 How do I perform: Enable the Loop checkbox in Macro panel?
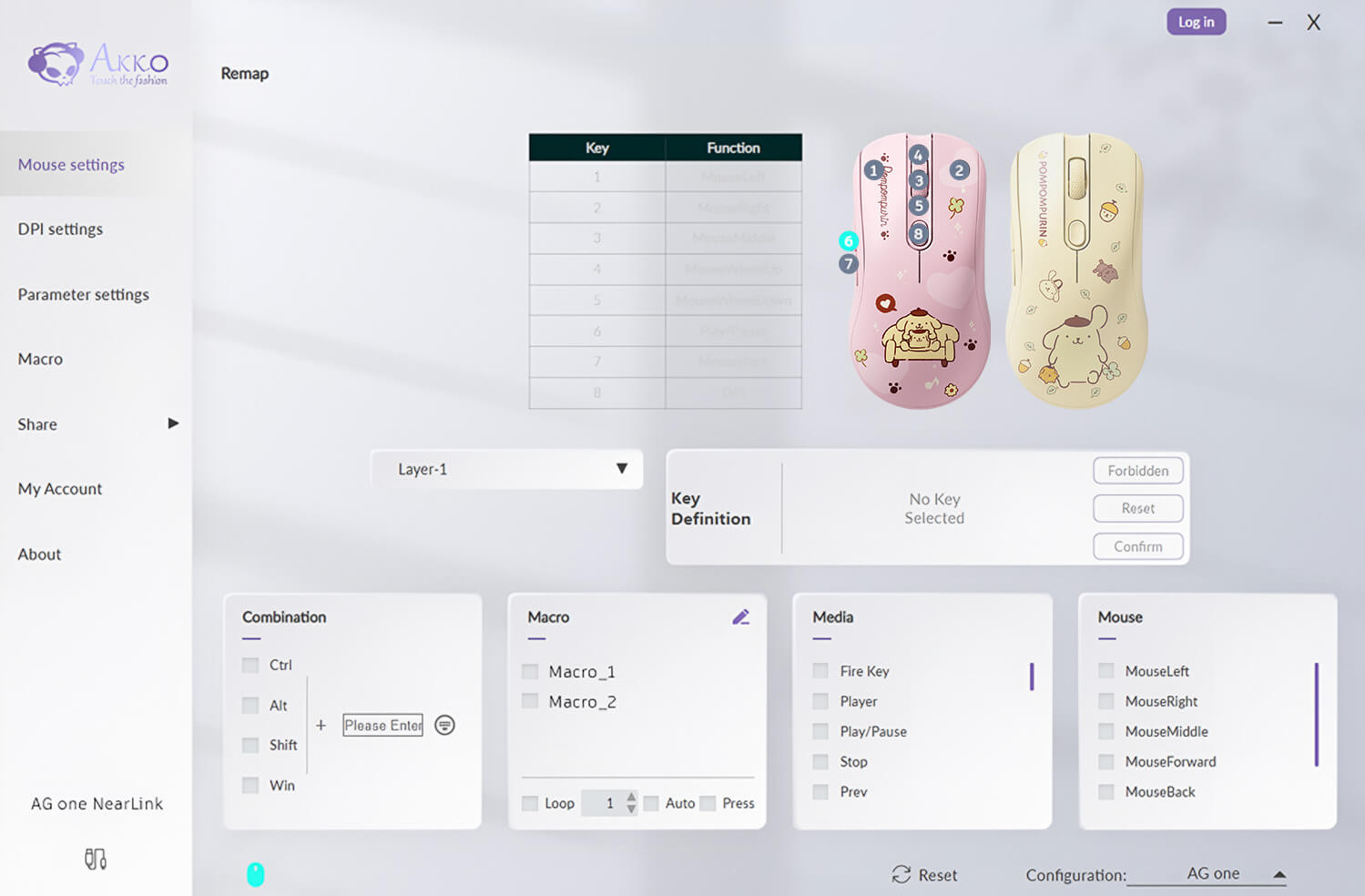[x=530, y=802]
